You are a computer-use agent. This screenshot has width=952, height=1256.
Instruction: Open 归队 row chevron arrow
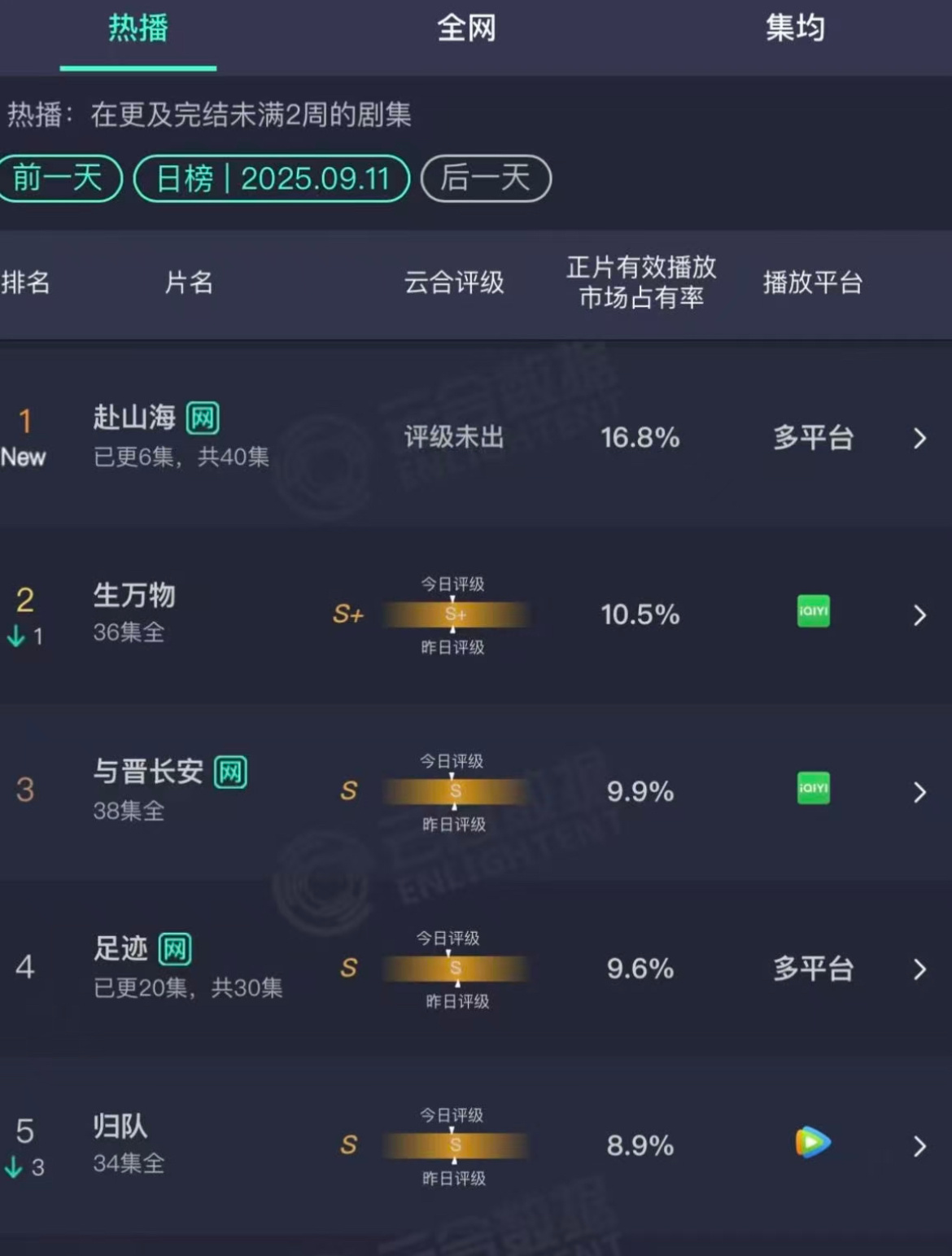point(919,1146)
